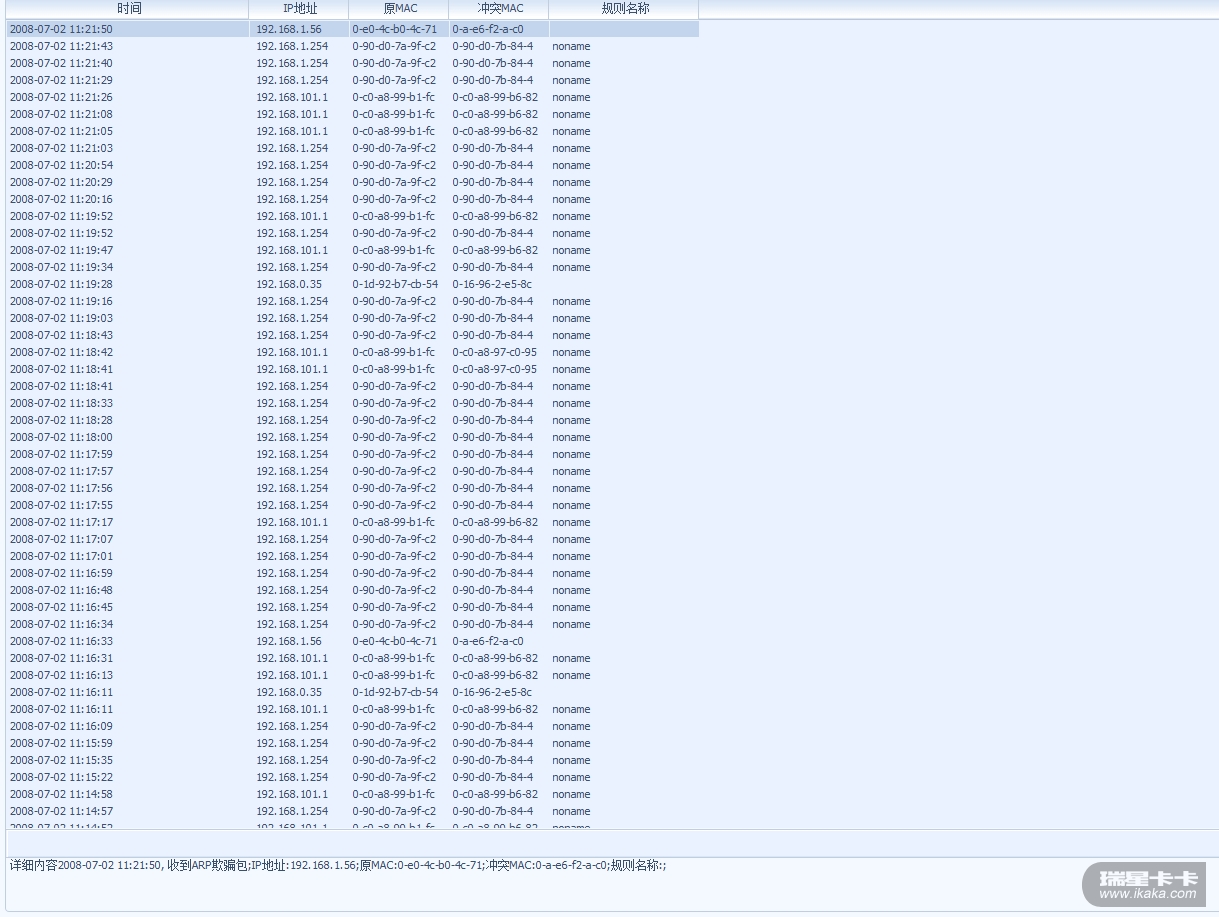The height and width of the screenshot is (917, 1219).
Task: Click original MAC in the 11:16:13 row
Action: click(394, 675)
